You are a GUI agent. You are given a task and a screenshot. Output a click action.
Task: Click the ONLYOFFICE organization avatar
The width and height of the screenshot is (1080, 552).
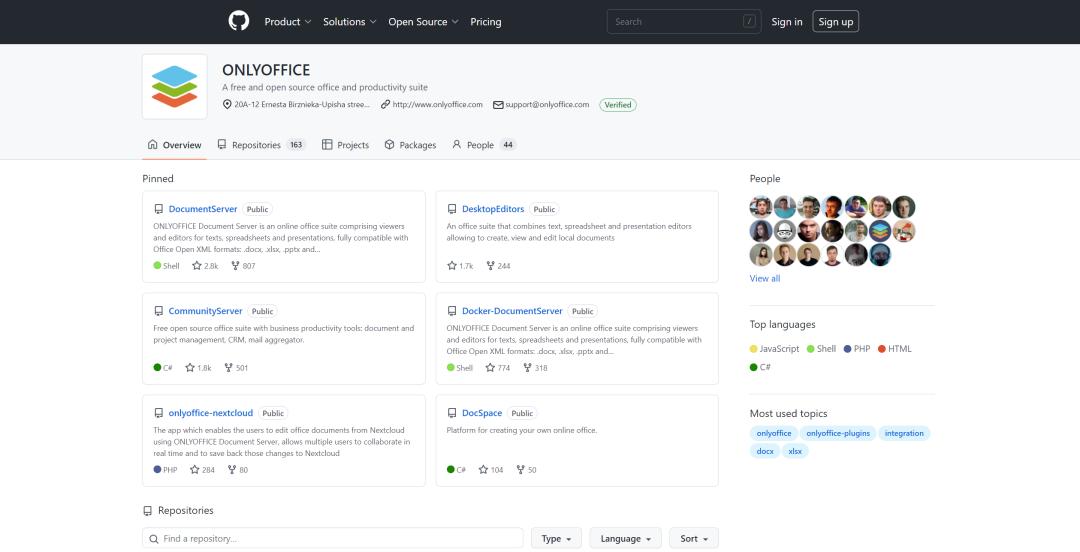coord(175,87)
